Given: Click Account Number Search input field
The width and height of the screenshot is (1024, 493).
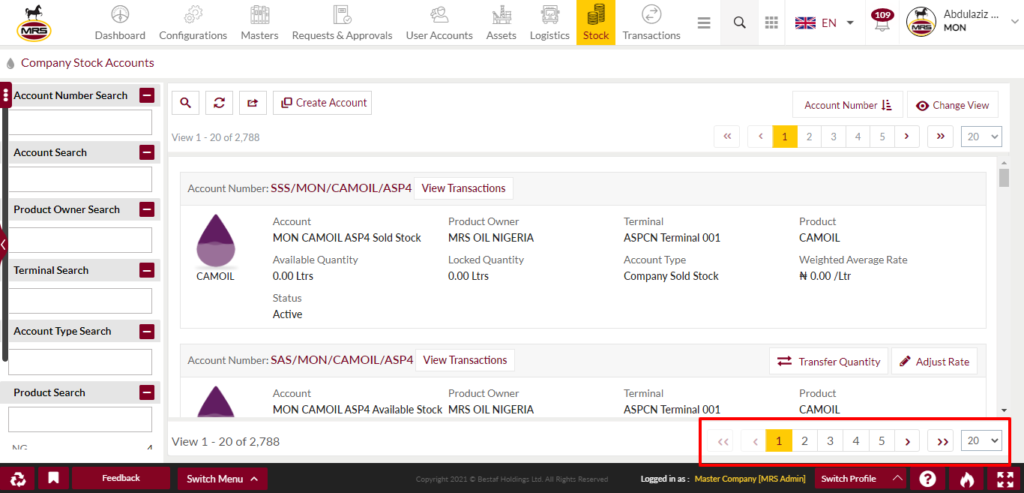Looking at the screenshot, I should click(80, 123).
